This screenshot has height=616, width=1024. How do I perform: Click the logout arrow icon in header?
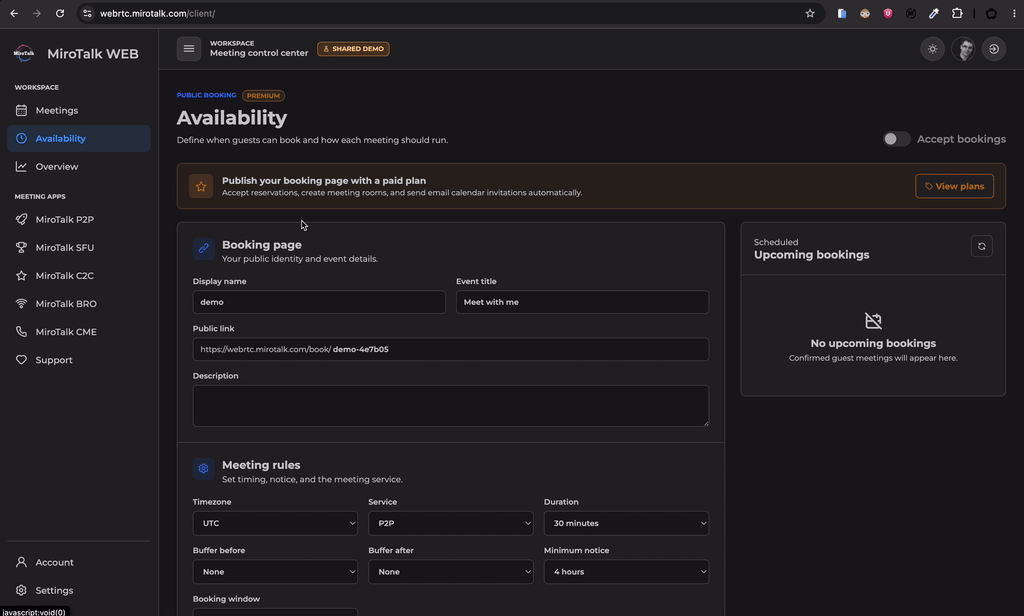(994, 49)
